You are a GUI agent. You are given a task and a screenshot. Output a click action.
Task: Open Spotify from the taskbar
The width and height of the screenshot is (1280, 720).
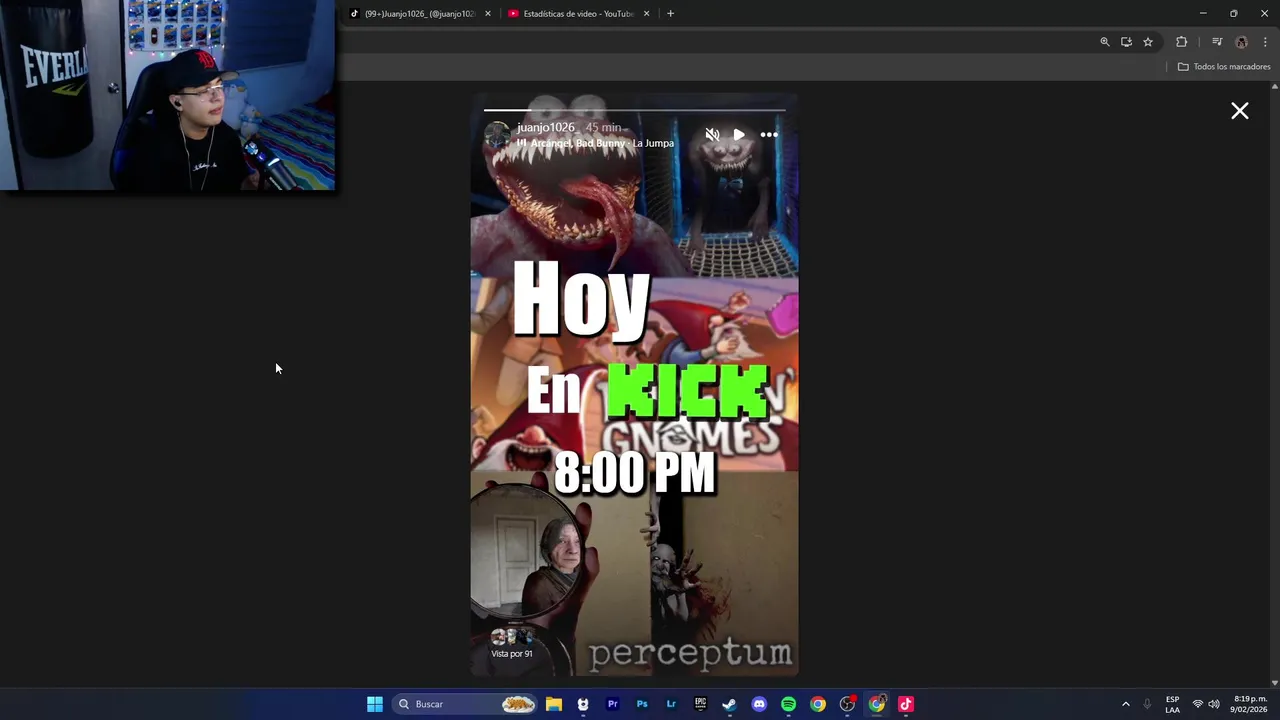pos(789,704)
